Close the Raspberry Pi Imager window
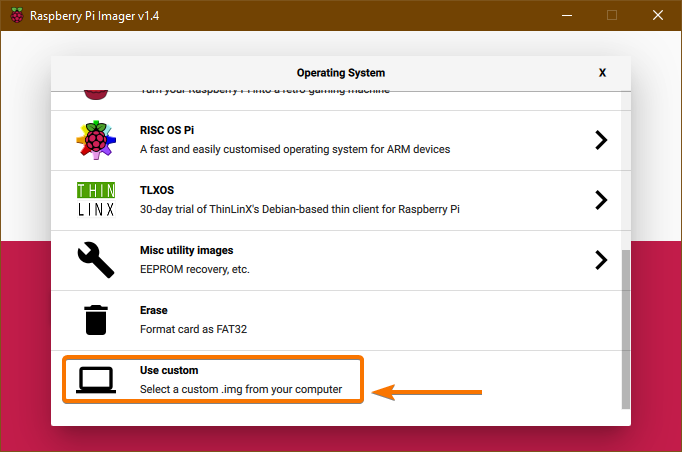The width and height of the screenshot is (682, 452). [x=658, y=15]
